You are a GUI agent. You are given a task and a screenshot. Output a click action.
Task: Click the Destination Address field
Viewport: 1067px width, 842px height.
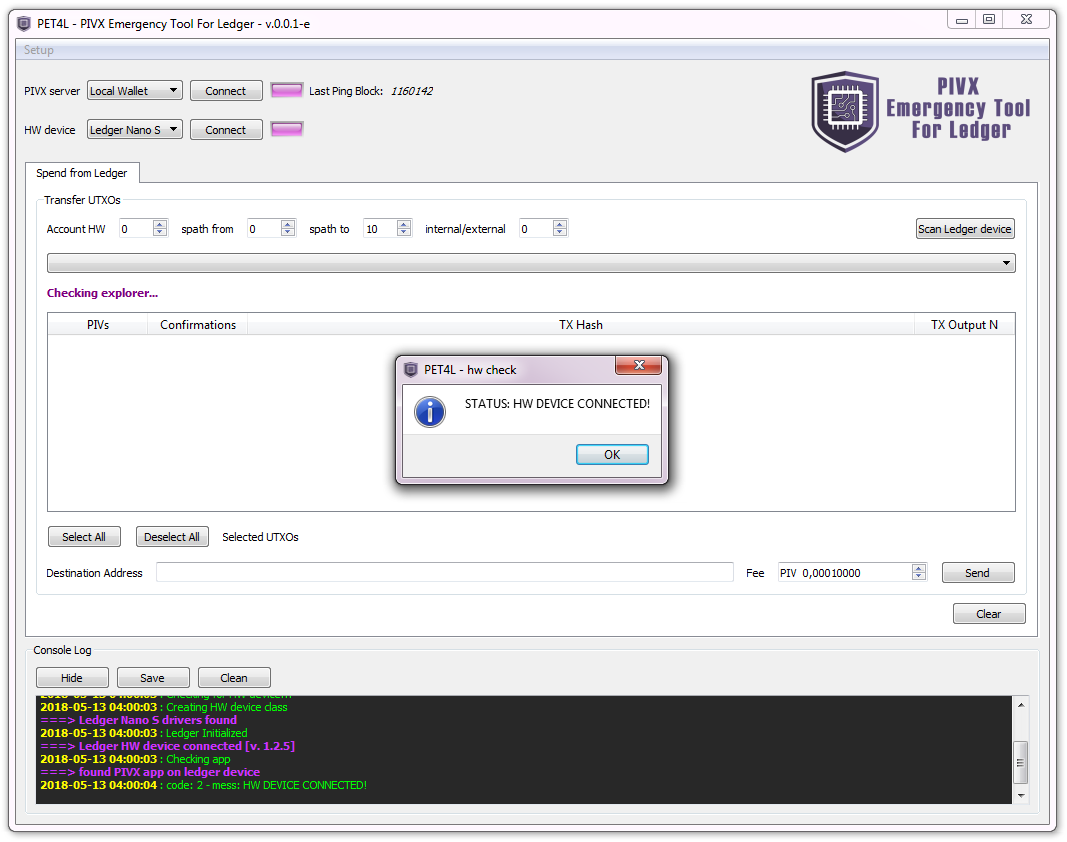tap(444, 572)
